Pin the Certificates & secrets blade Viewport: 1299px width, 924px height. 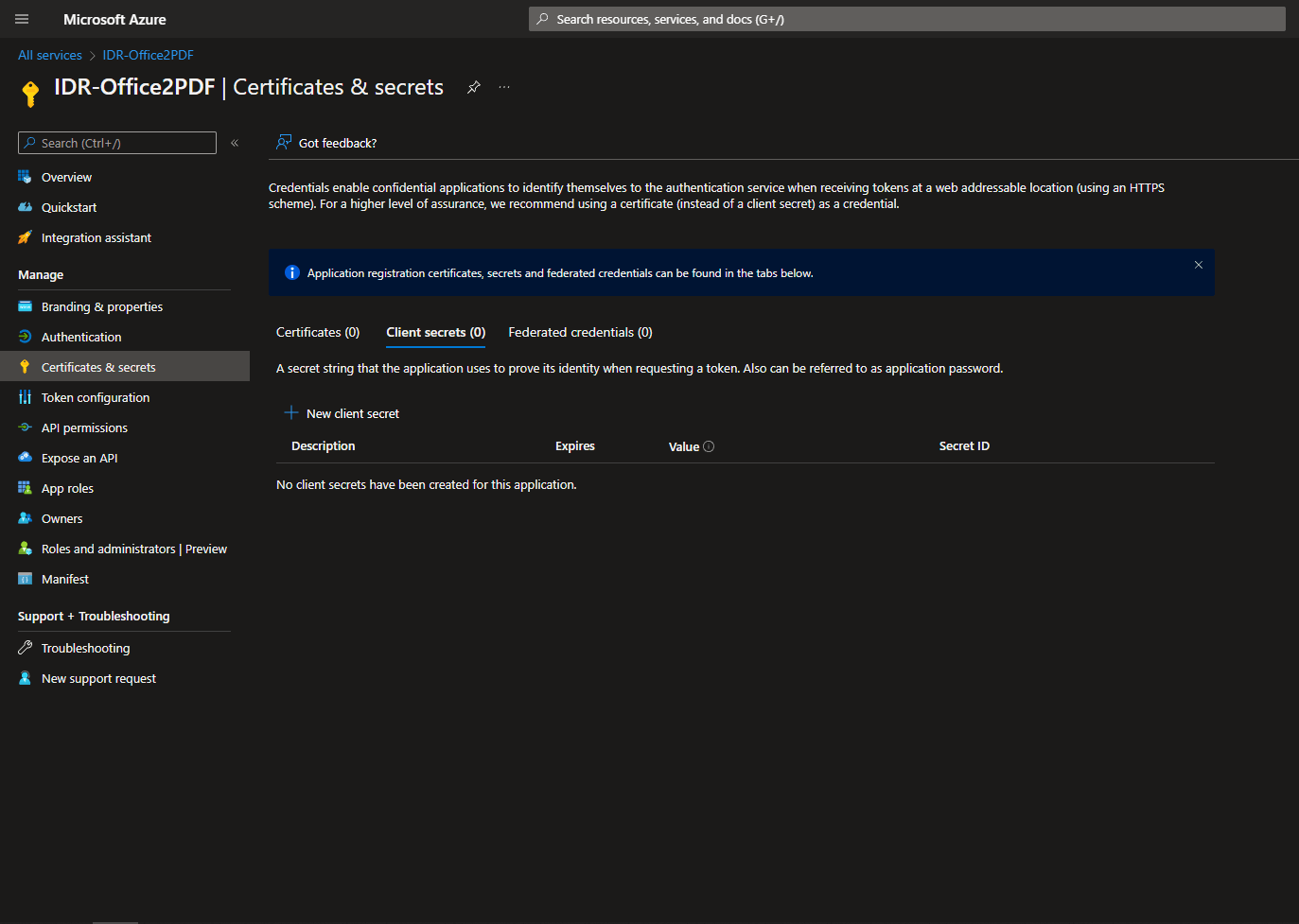pos(474,87)
